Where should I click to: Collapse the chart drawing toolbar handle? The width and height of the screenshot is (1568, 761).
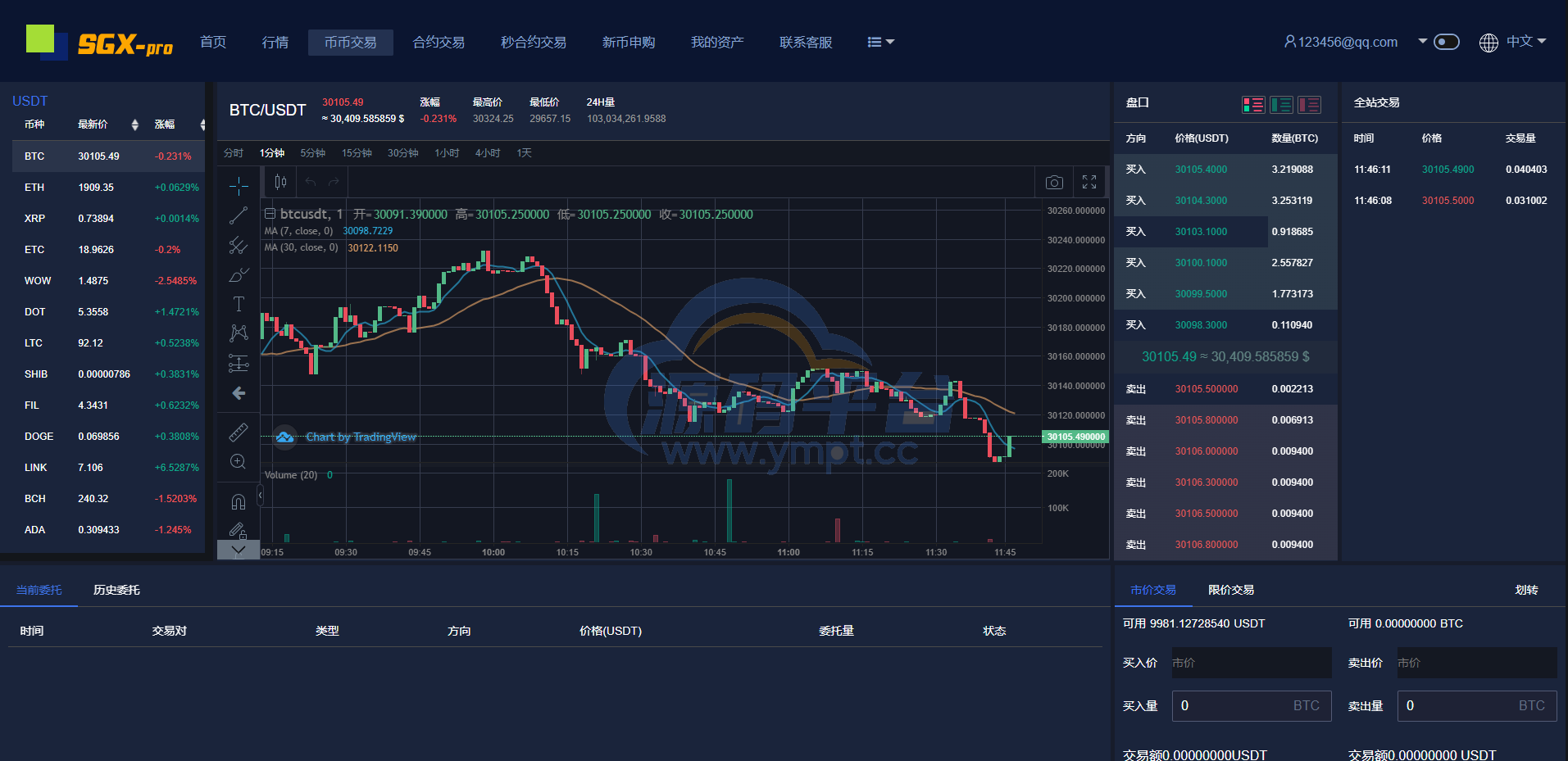click(260, 495)
